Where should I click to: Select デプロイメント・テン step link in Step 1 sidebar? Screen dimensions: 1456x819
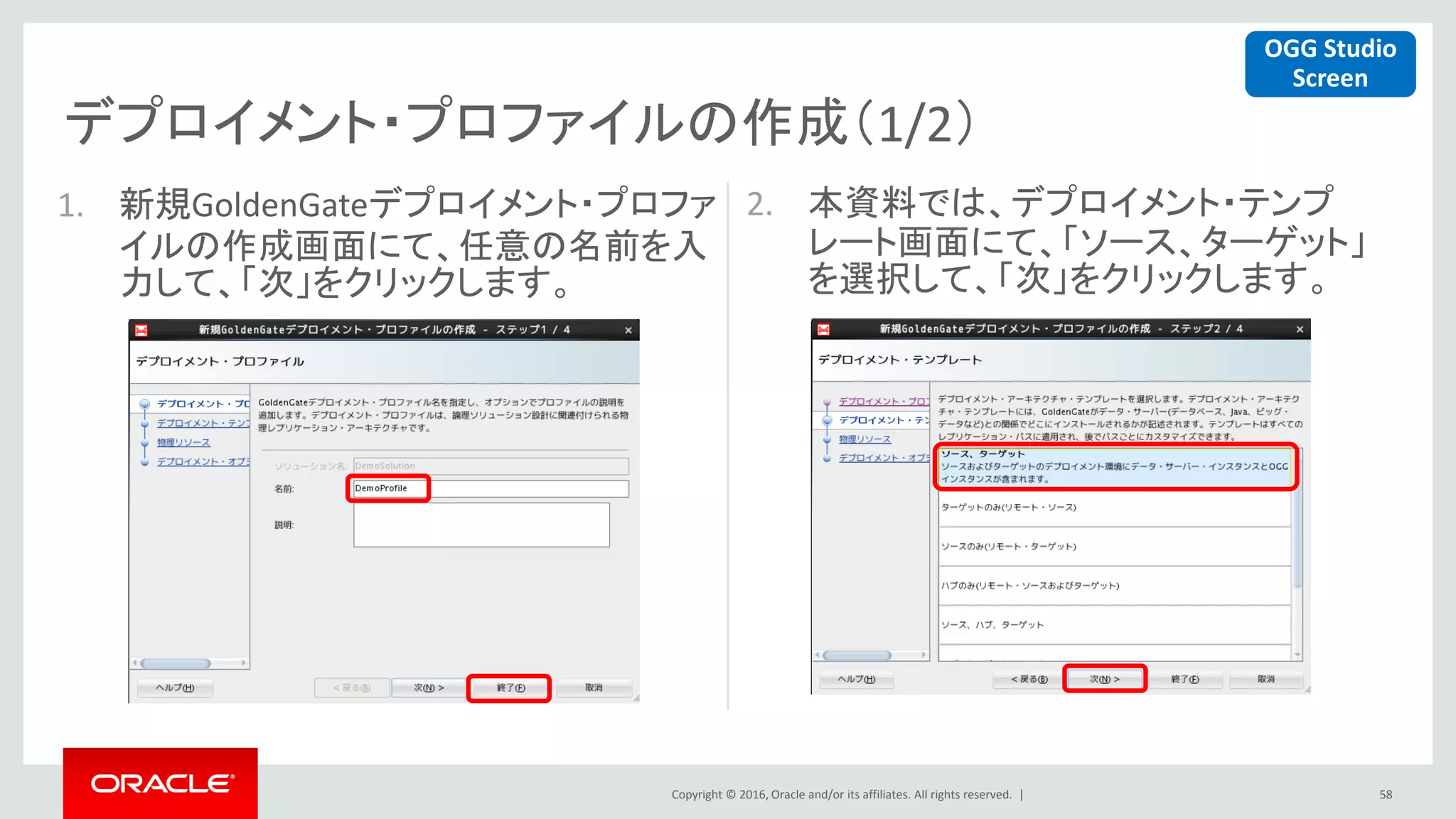pyautogui.click(x=203, y=423)
